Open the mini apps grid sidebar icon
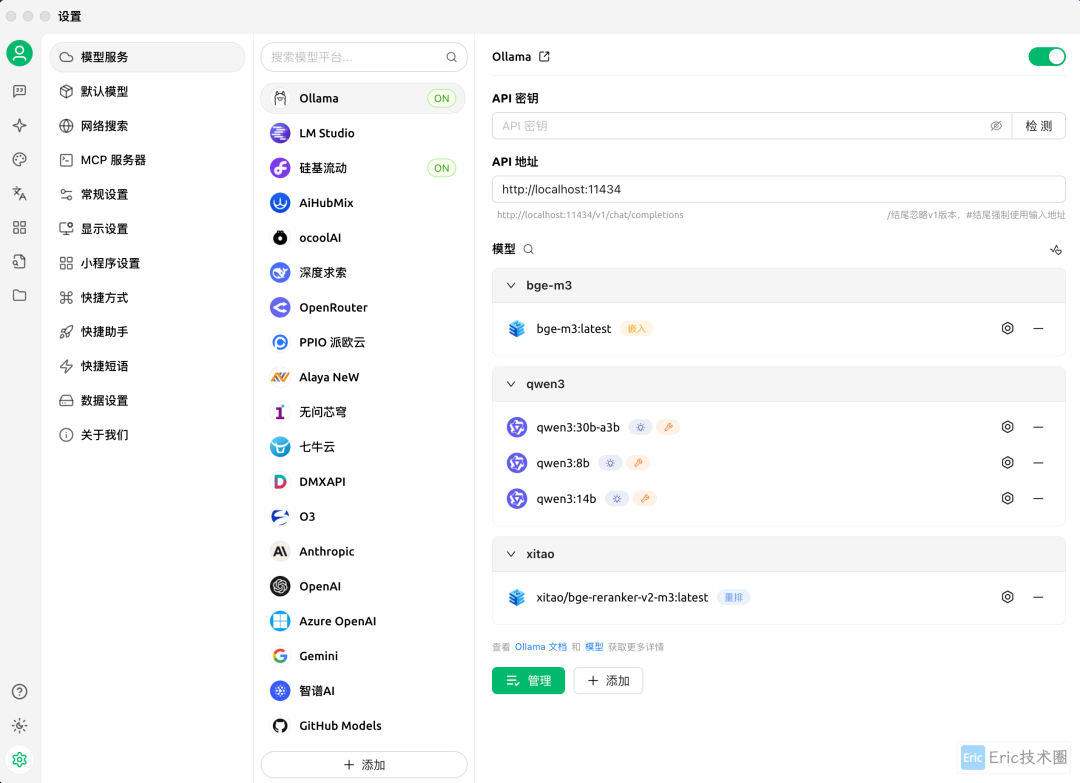 (19, 227)
